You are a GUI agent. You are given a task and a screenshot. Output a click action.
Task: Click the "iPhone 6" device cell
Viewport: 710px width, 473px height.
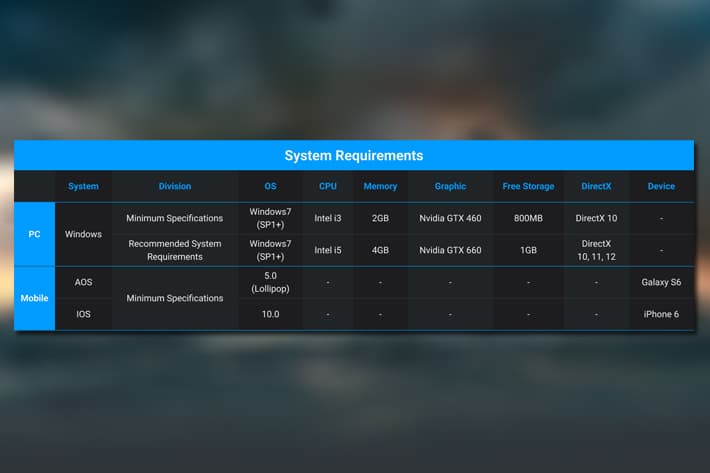(x=661, y=314)
